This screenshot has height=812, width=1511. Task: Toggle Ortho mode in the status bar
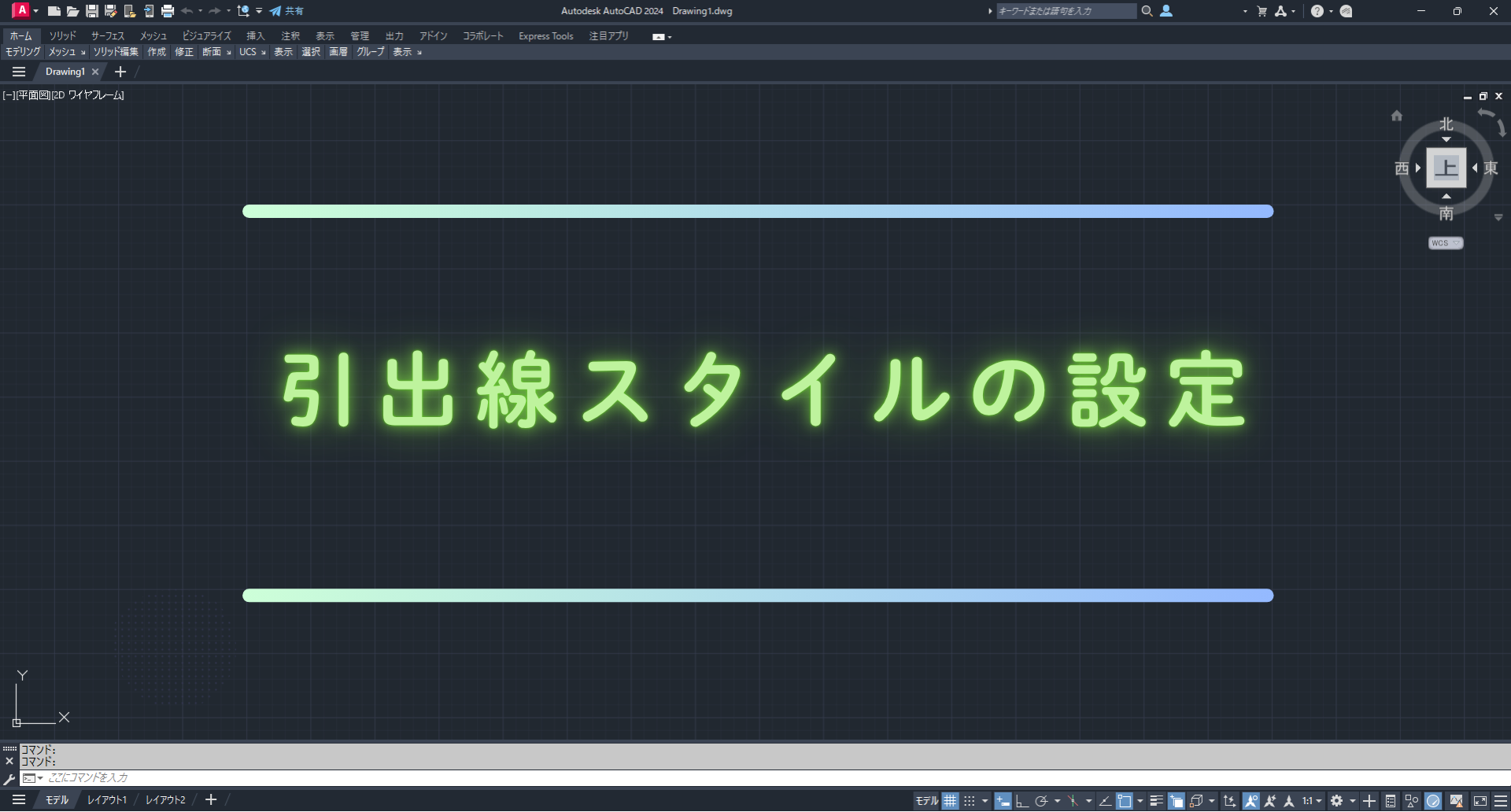tap(1022, 801)
